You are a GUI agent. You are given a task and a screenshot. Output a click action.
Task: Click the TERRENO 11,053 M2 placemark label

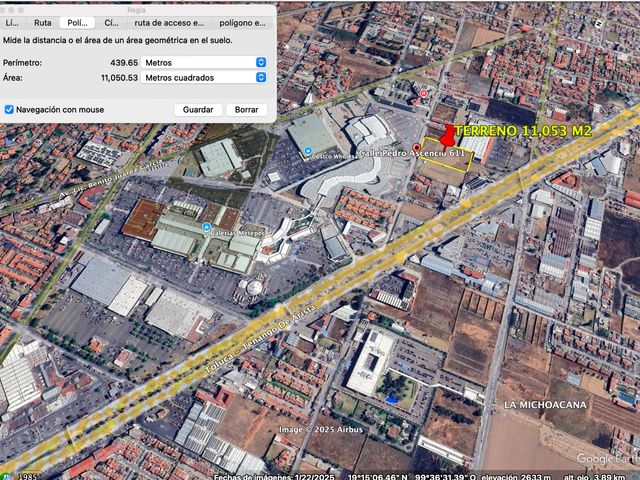click(x=523, y=131)
